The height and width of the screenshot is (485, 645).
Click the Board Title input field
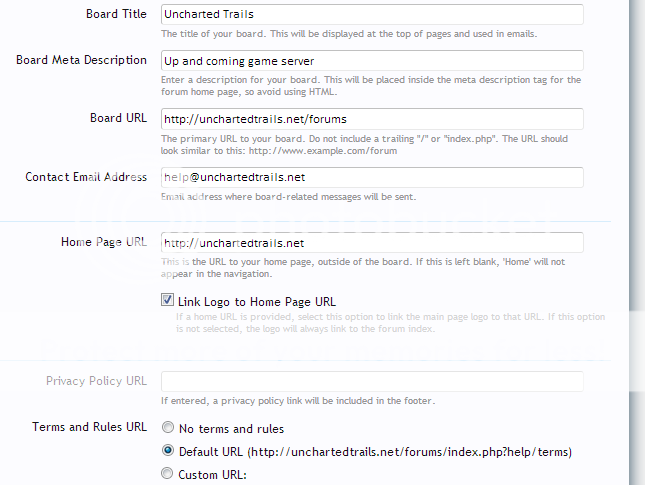coord(372,14)
